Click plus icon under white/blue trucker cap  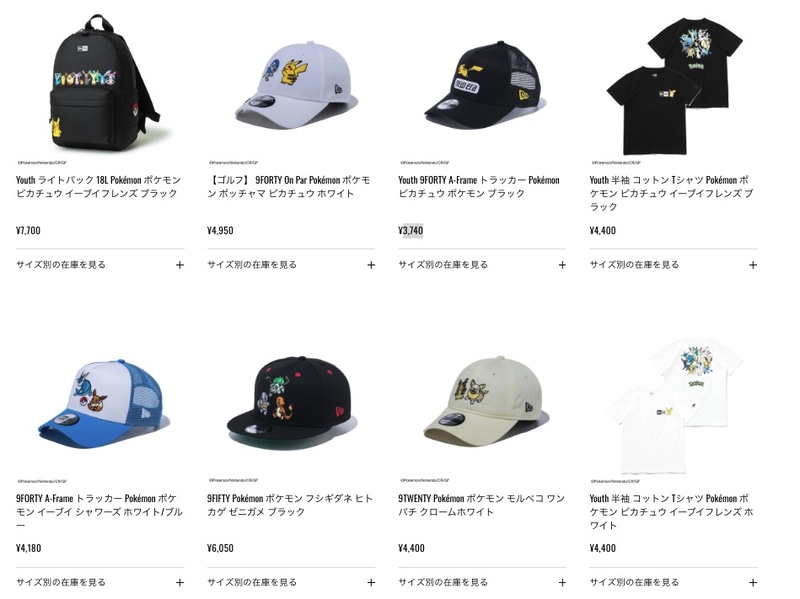click(180, 583)
